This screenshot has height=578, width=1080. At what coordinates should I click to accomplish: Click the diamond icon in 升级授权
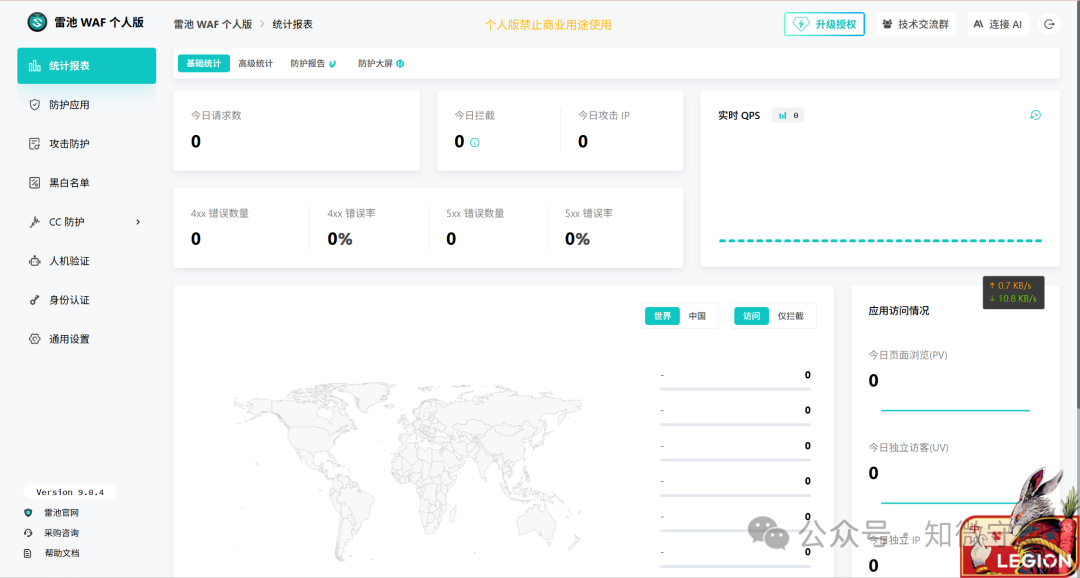pyautogui.click(x=802, y=24)
